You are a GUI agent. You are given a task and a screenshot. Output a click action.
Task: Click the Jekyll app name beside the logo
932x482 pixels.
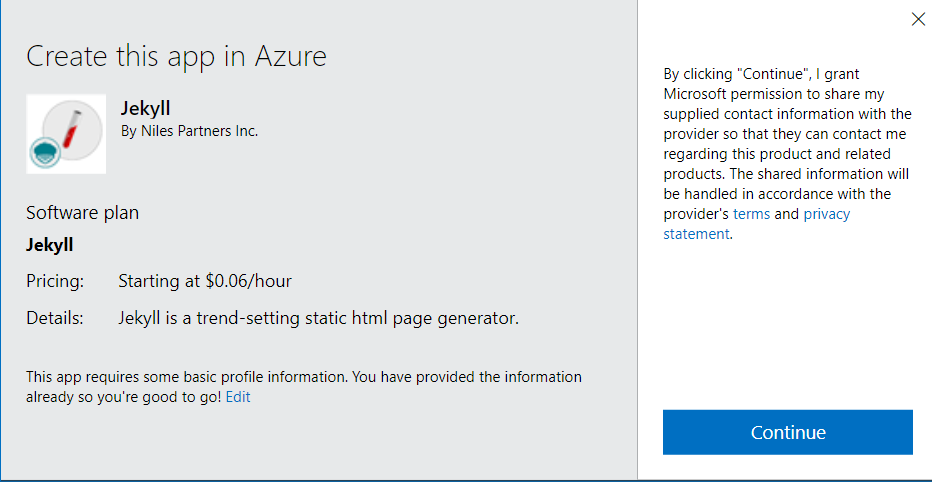click(x=146, y=109)
